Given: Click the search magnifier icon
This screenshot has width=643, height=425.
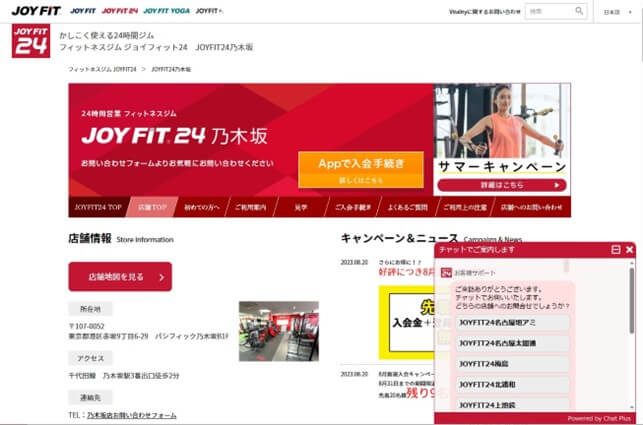Looking at the screenshot, I should (579, 11).
